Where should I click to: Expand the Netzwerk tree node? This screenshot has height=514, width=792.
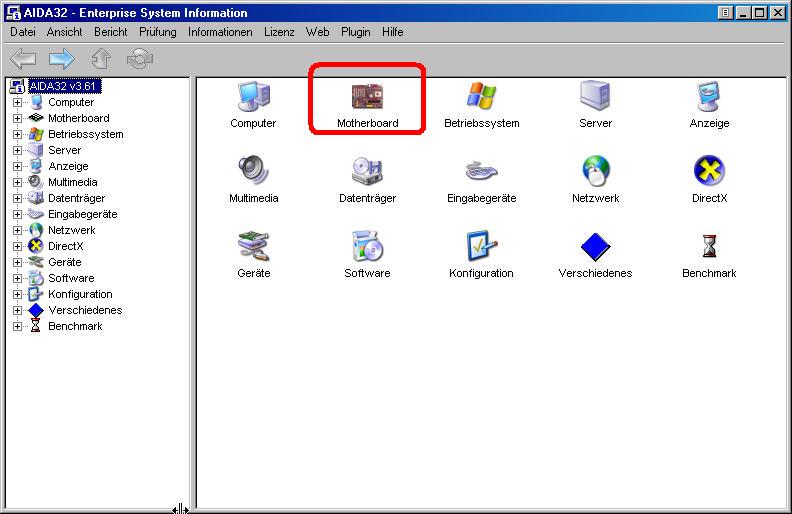(17, 230)
